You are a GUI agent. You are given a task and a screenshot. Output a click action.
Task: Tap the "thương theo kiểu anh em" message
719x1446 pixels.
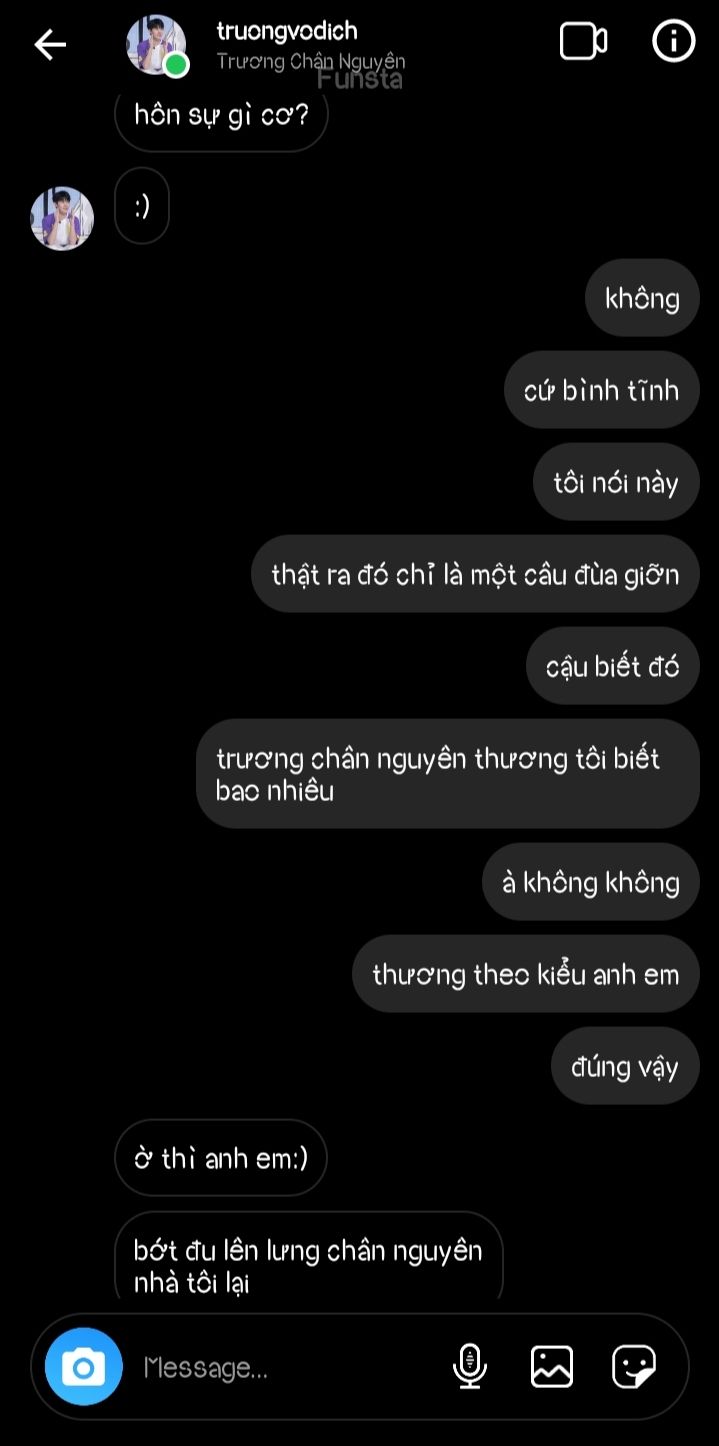[526, 974]
